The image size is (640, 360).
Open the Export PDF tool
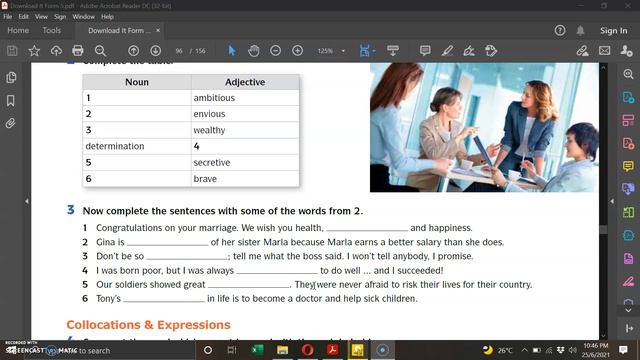[628, 98]
